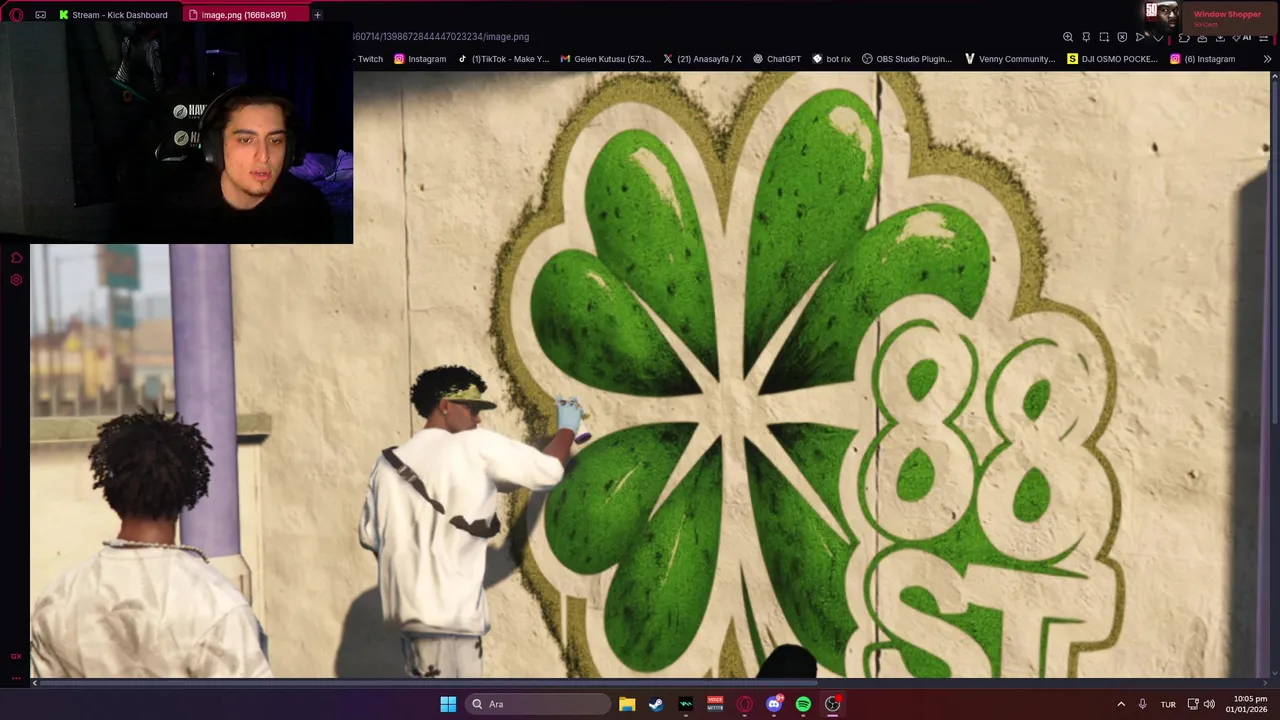Open the downloads icon in the toolbar
This screenshot has height=720, width=1280.
pos(1220,37)
